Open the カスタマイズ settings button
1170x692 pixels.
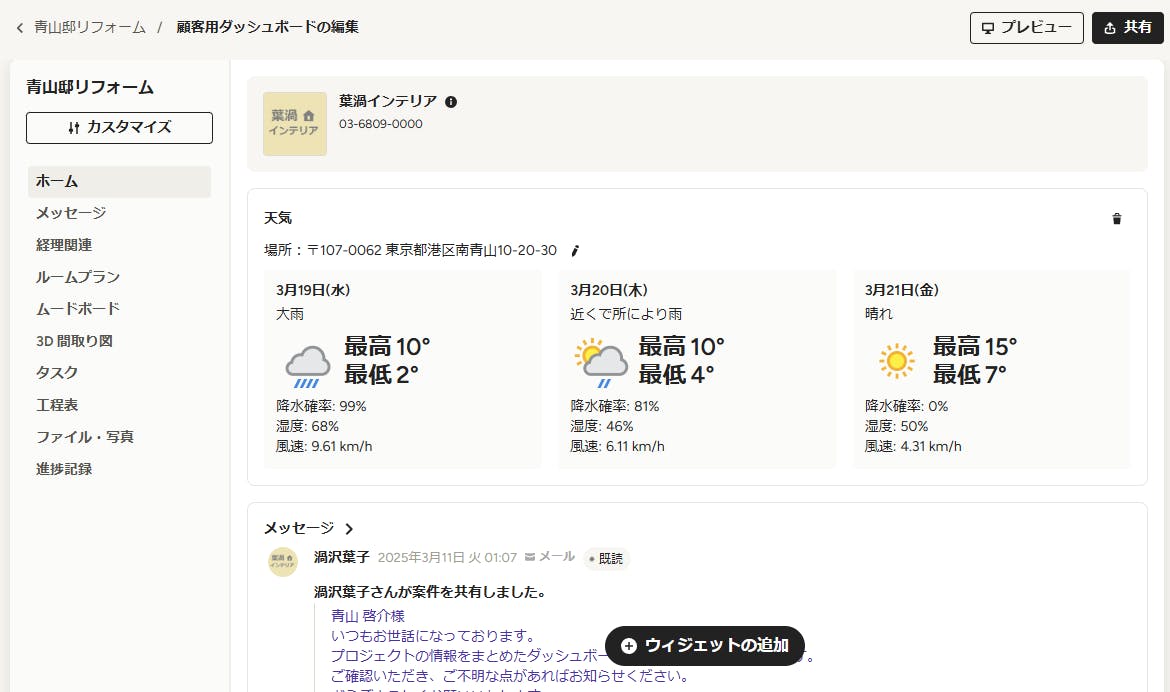[x=119, y=128]
